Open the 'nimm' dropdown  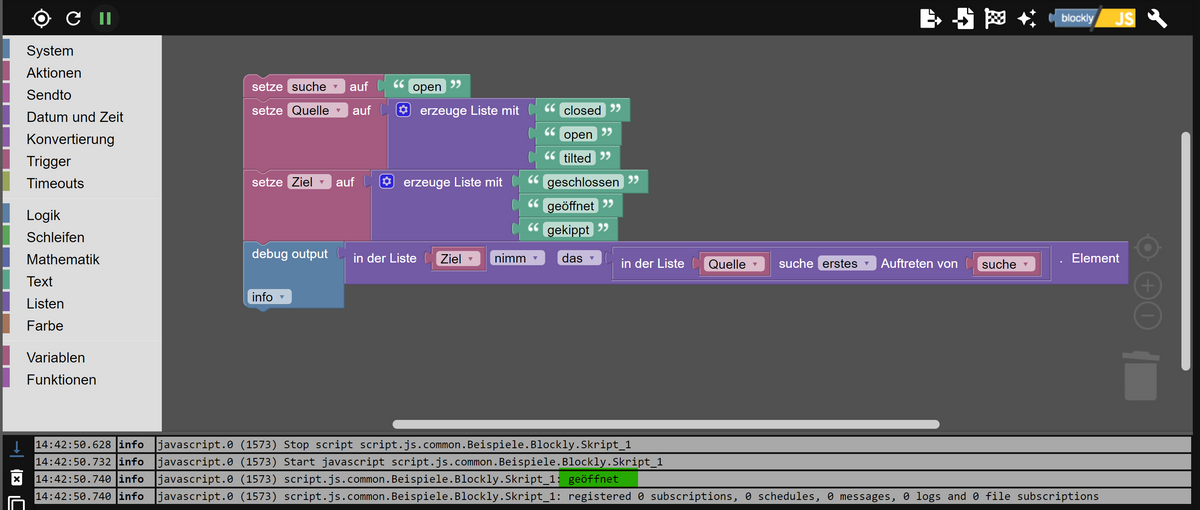[x=517, y=258]
